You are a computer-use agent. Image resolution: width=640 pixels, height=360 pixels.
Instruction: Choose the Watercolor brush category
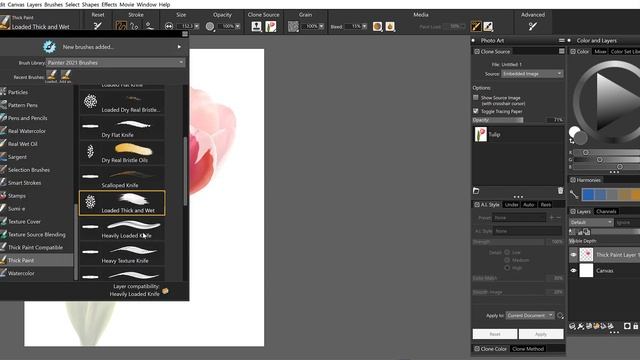point(37,273)
